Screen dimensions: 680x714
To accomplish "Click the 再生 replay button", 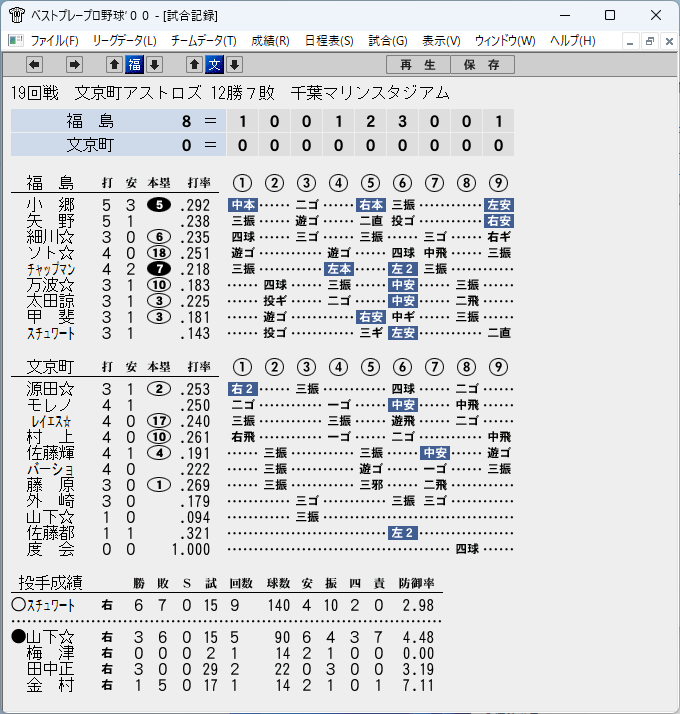I will [x=418, y=65].
